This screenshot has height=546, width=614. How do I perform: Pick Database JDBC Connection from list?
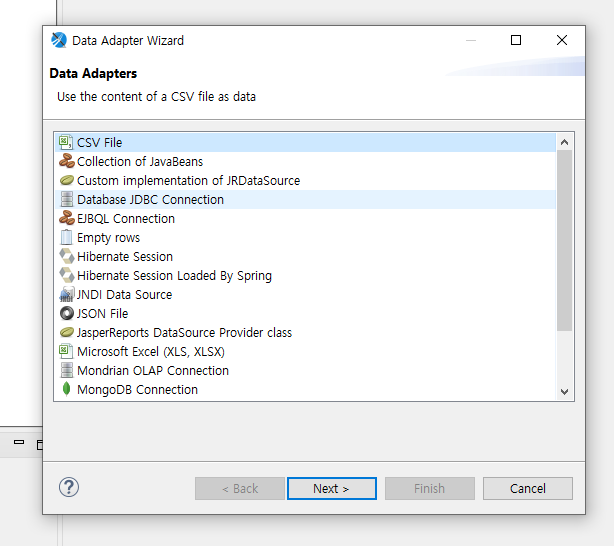(305, 199)
